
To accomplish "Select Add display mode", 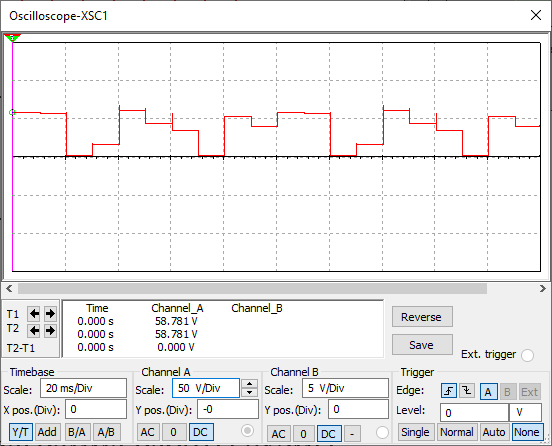I will pos(47,432).
